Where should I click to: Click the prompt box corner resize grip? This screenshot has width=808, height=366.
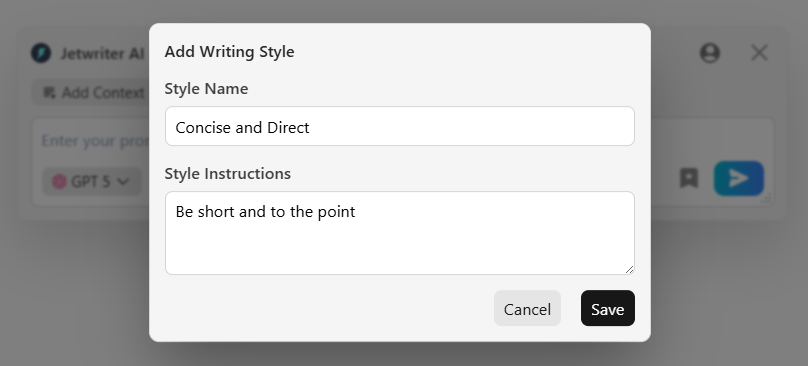[x=766, y=198]
